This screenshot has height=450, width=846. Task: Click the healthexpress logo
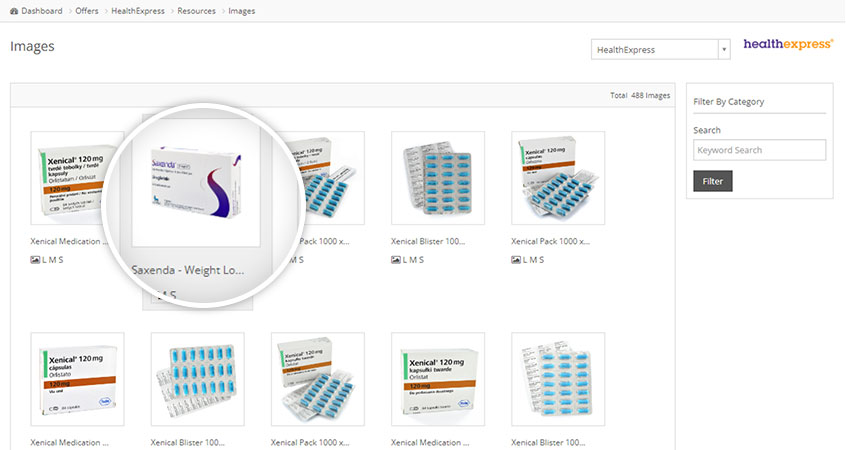pos(788,45)
